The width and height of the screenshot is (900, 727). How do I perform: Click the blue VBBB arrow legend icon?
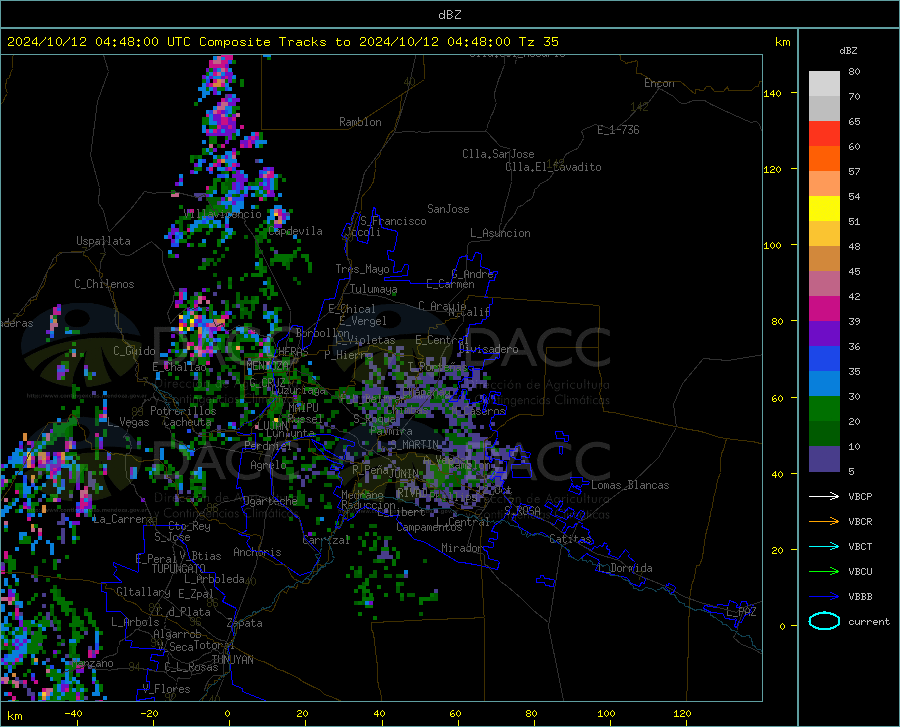[x=824, y=597]
